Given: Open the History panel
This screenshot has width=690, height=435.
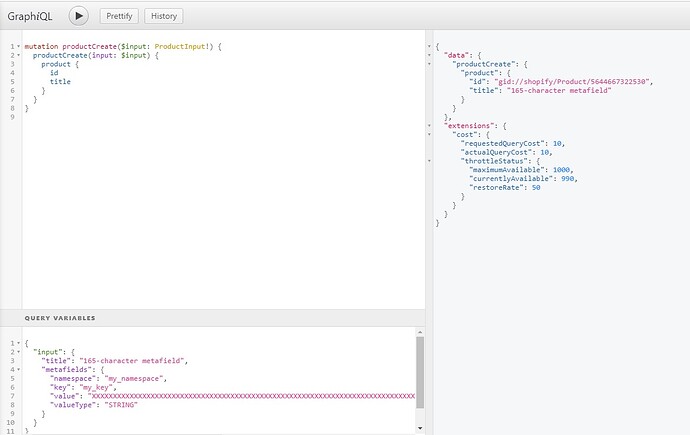Looking at the screenshot, I should coord(164,16).
